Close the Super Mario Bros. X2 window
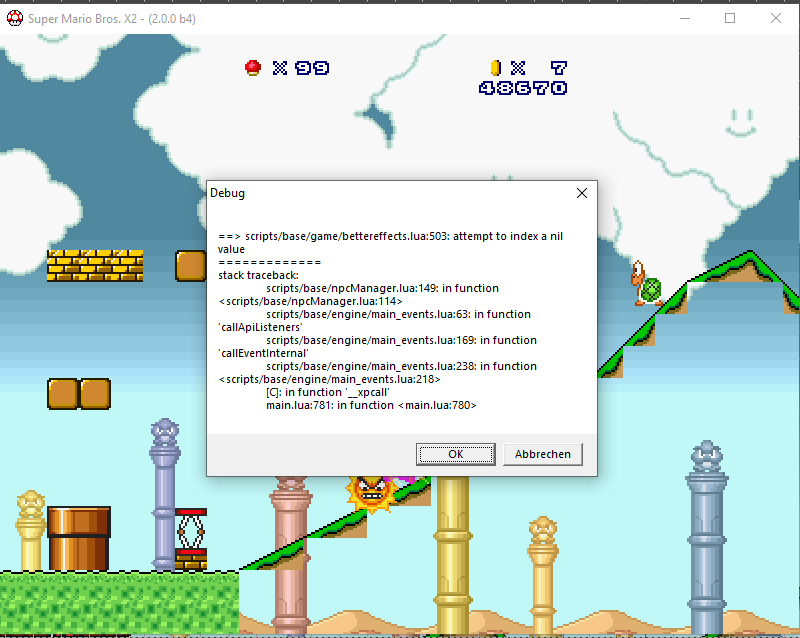800x638 pixels. [x=776, y=18]
